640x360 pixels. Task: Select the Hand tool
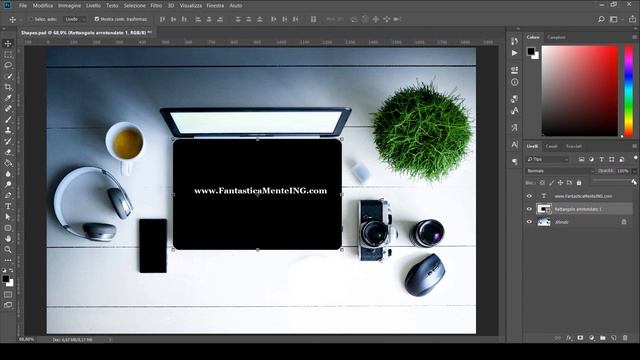[8, 238]
